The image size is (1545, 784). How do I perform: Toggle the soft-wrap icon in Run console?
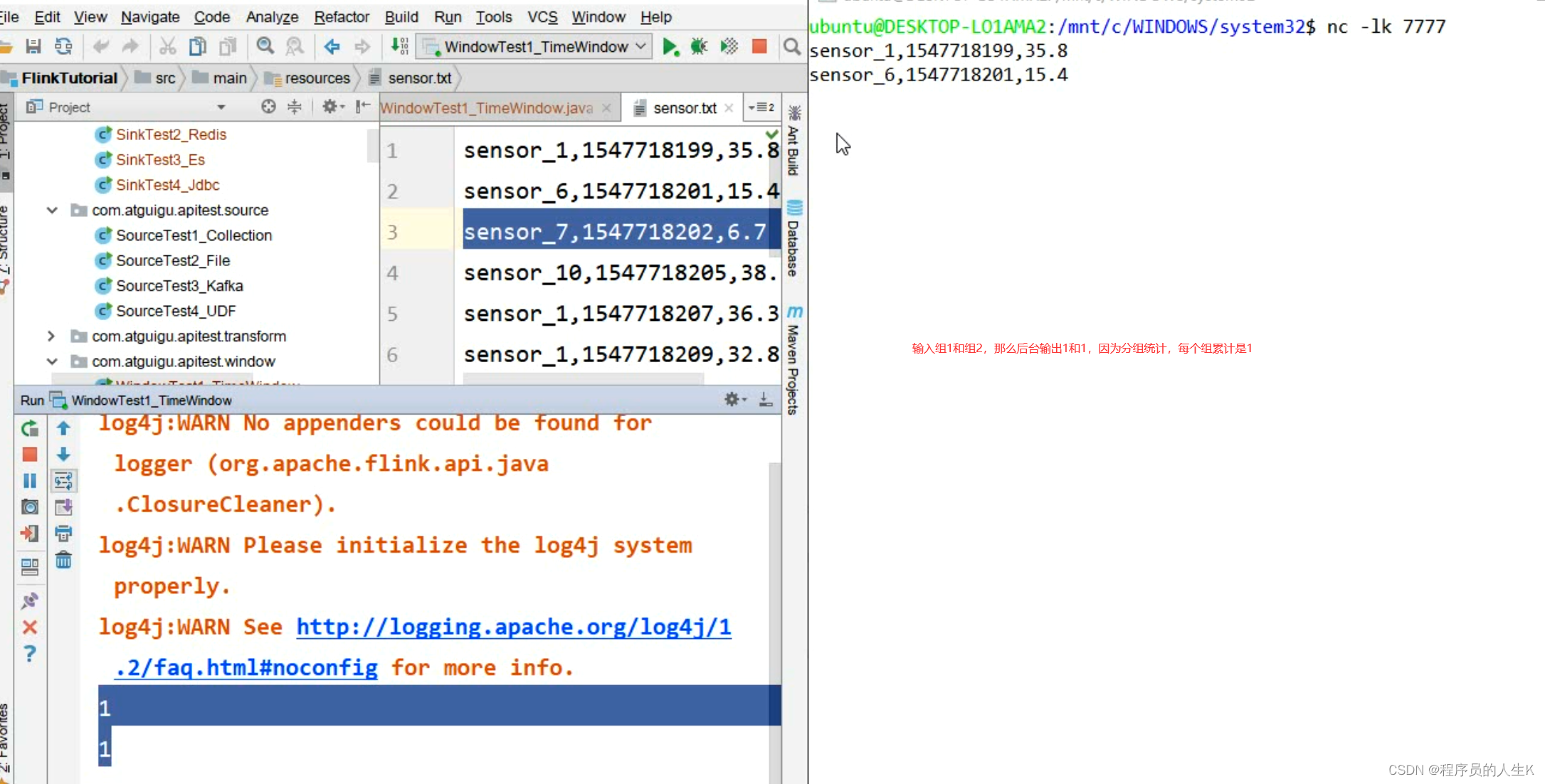(x=63, y=481)
